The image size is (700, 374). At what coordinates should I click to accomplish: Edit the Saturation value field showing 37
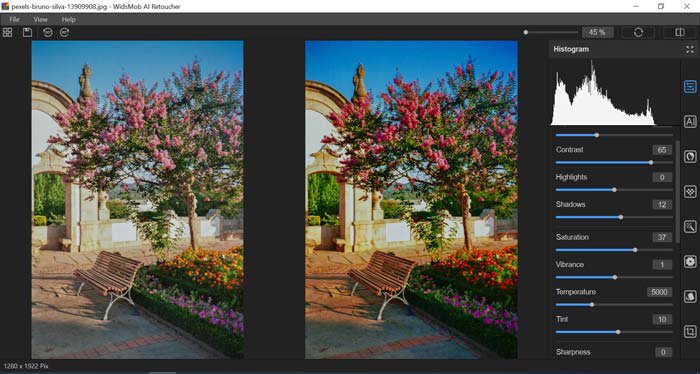coord(662,237)
